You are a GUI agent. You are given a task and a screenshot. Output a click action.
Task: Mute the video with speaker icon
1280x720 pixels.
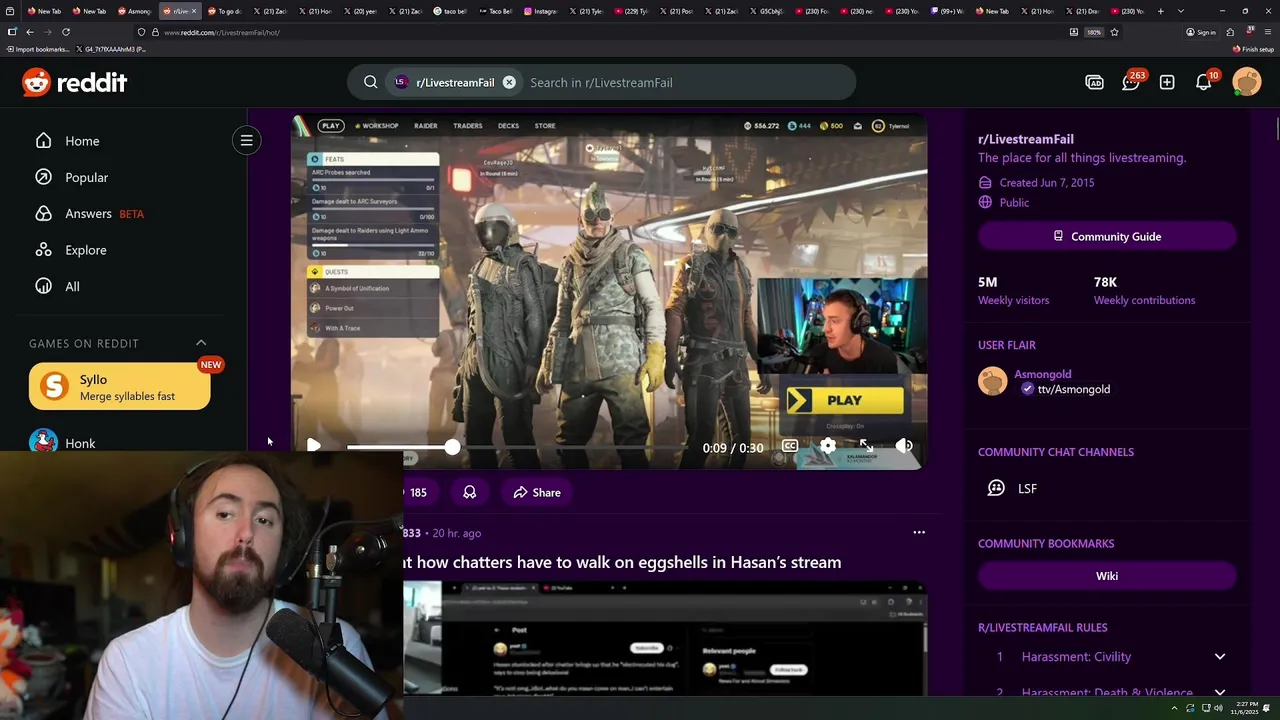pyautogui.click(x=904, y=447)
